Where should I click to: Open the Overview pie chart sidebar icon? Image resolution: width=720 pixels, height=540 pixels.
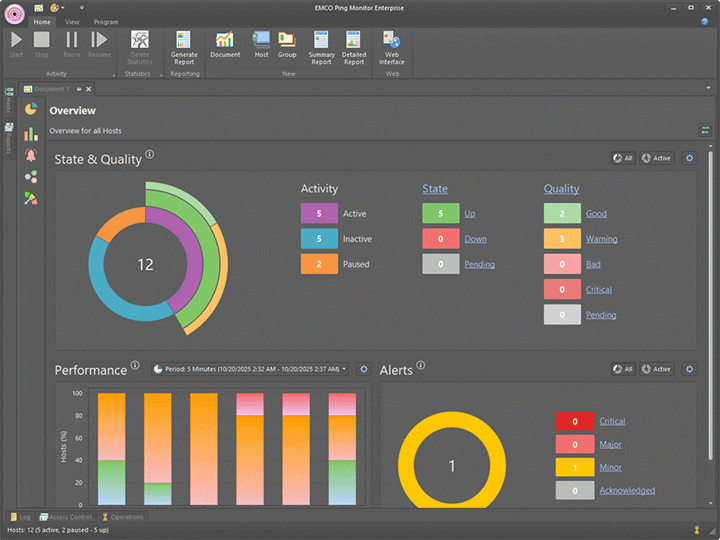[x=31, y=109]
